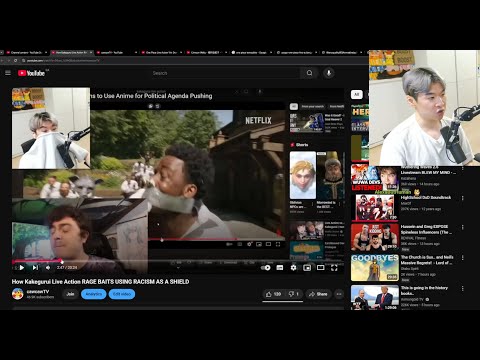The height and width of the screenshot is (360, 480).
Task: Open the BLEW MY MIND video title
Action: (428, 172)
